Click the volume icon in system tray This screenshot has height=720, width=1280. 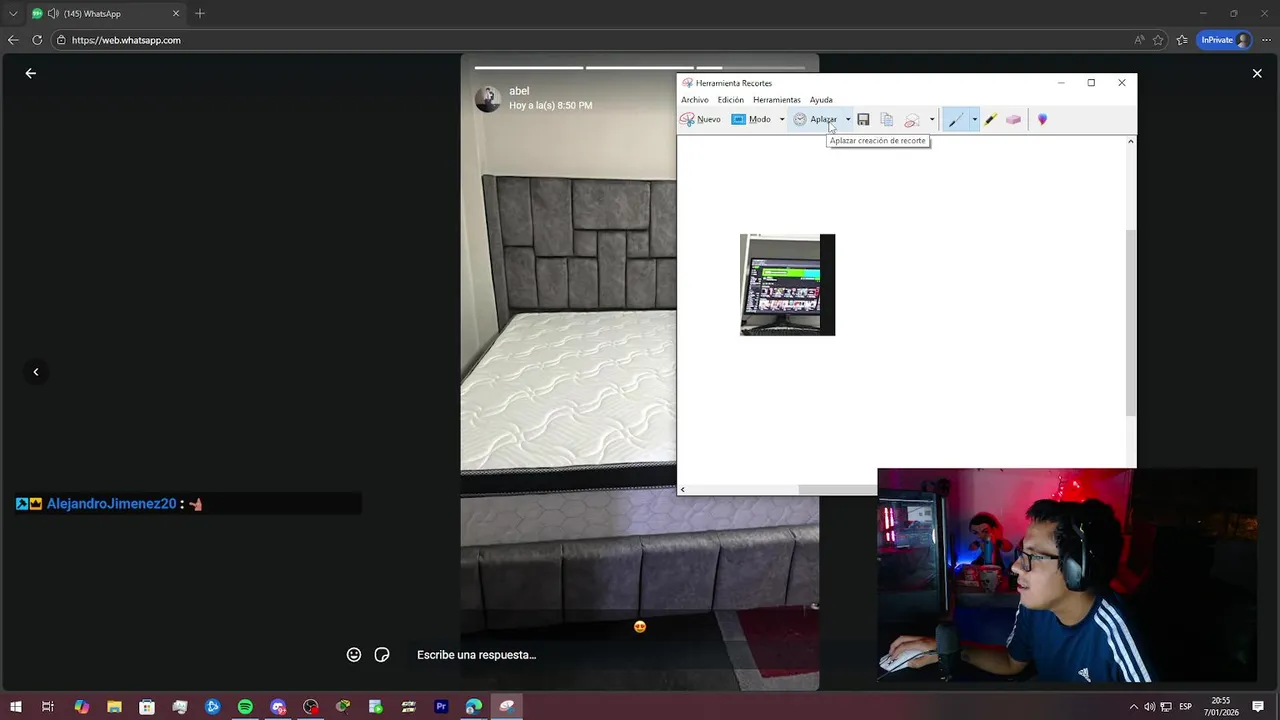(1149, 707)
